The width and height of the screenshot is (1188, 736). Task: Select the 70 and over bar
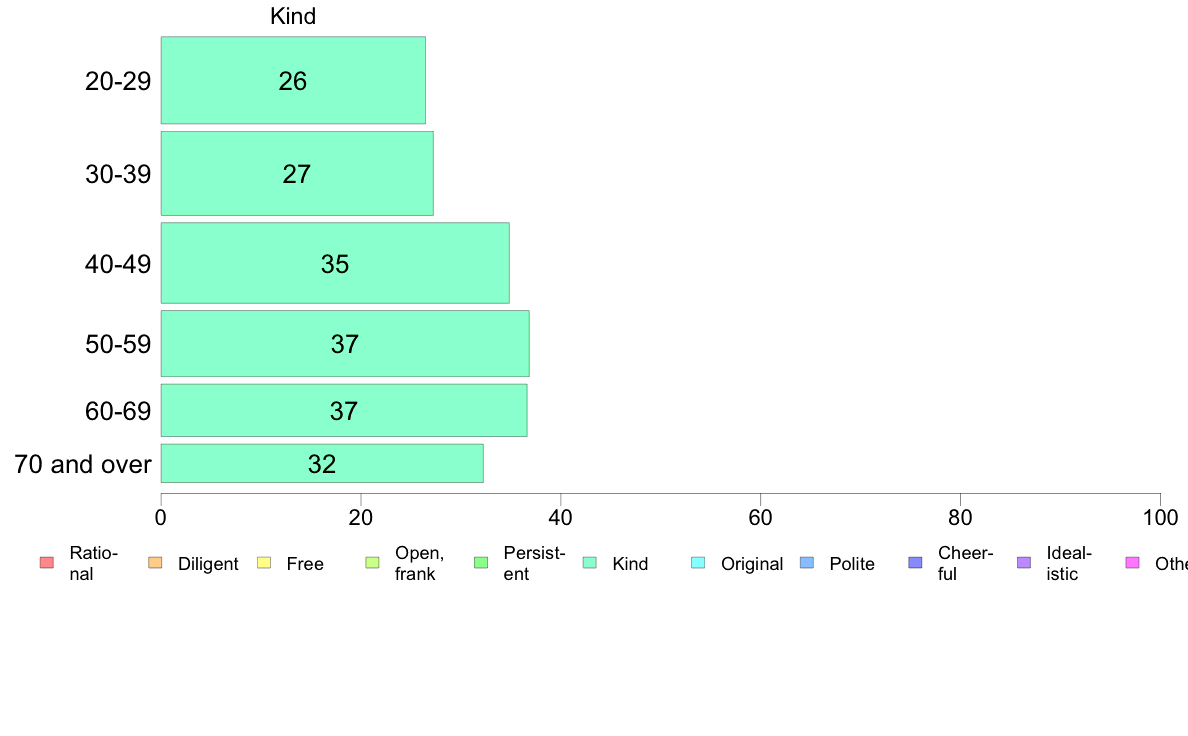(322, 463)
